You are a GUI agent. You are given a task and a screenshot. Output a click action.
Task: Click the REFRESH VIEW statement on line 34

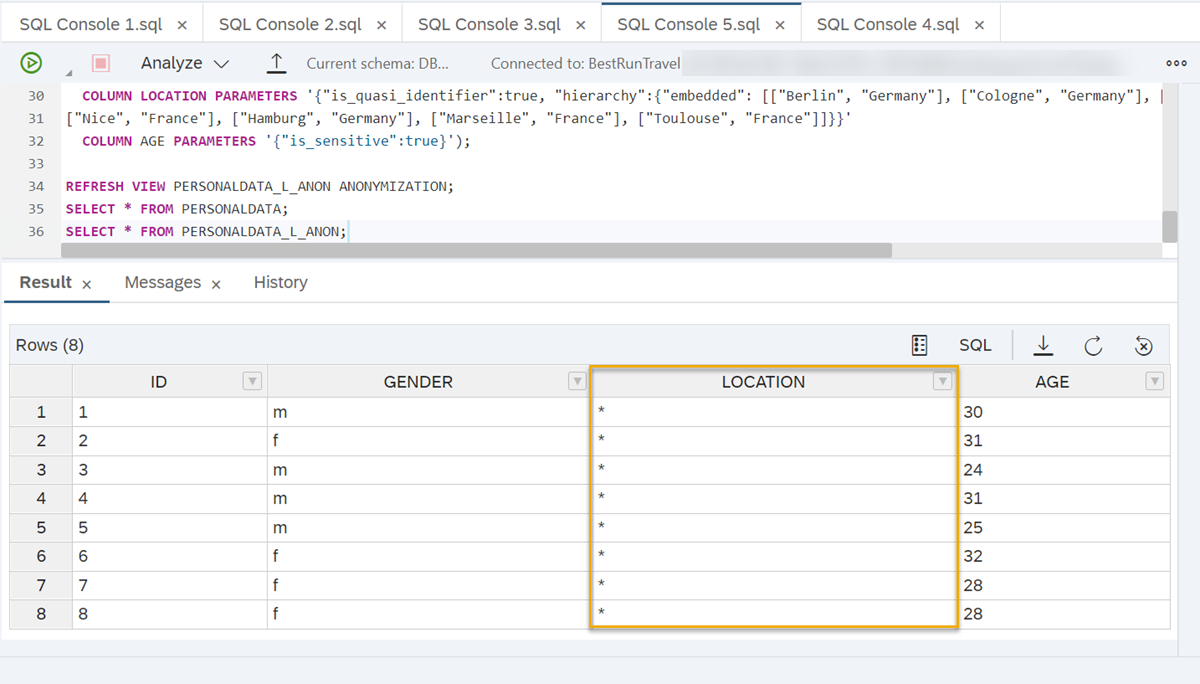260,186
